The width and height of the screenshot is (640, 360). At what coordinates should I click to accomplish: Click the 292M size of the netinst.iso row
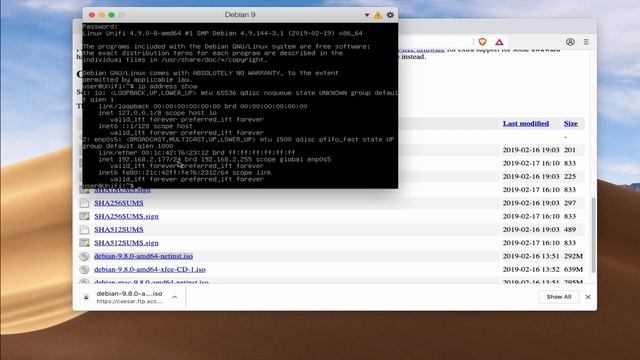[573, 256]
